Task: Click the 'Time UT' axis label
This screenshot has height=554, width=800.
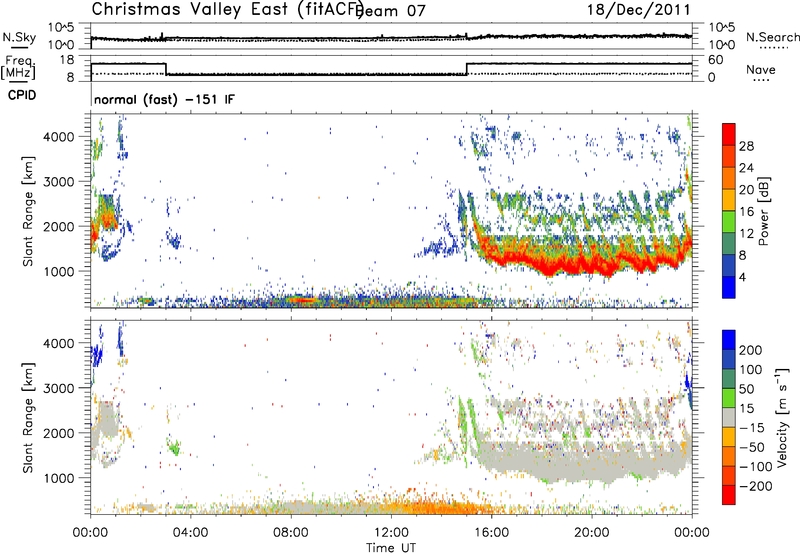Action: pyautogui.click(x=391, y=547)
